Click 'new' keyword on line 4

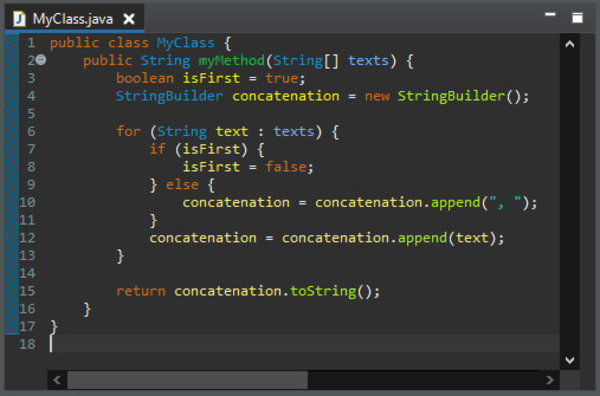pos(377,96)
